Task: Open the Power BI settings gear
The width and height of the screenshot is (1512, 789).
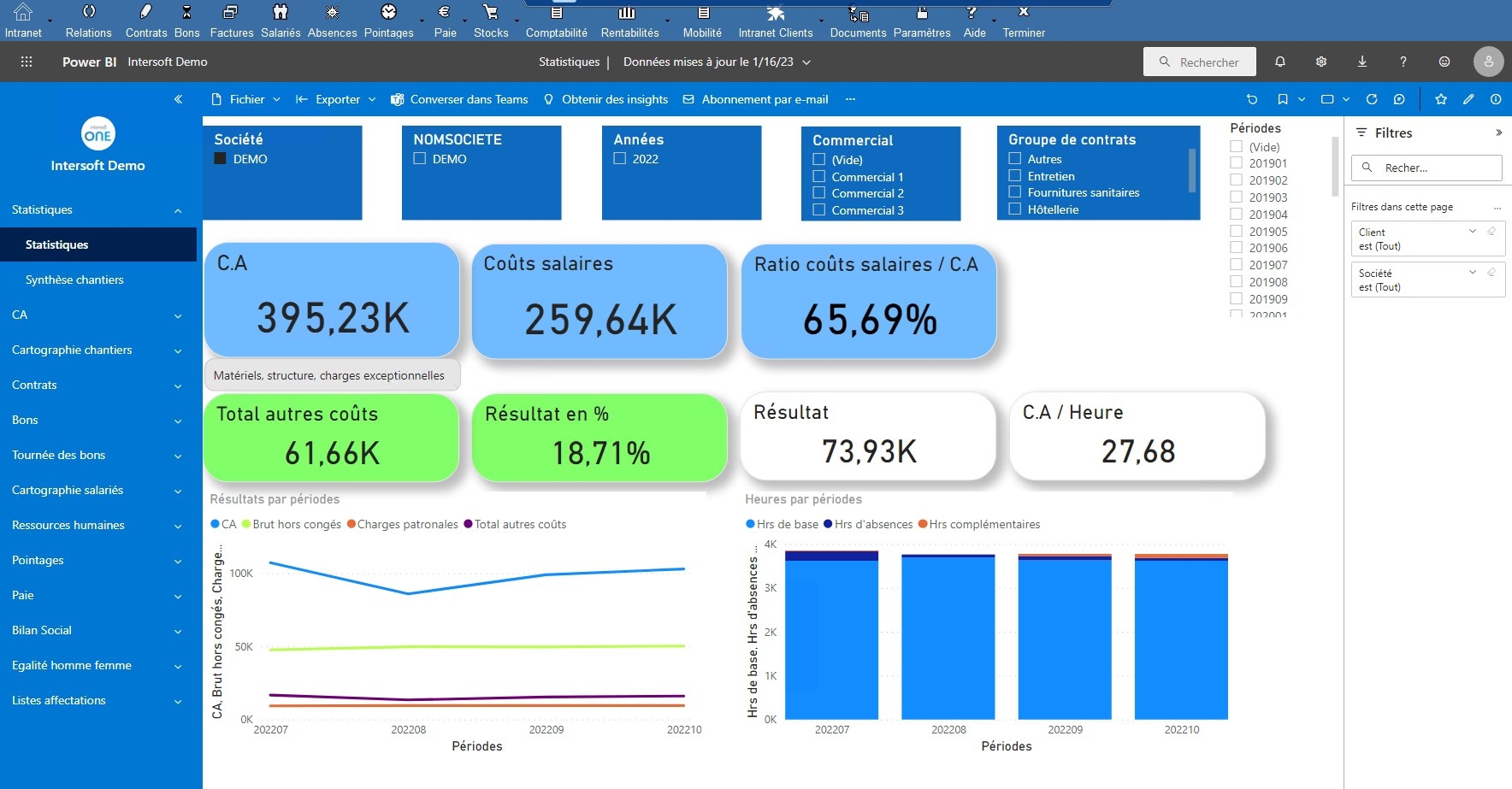Action: tap(1320, 62)
